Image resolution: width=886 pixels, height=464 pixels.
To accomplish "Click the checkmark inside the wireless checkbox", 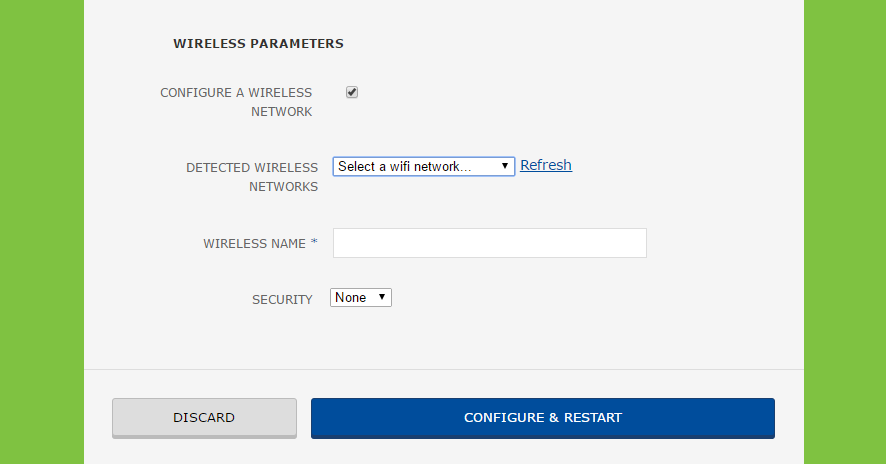I will 352,92.
